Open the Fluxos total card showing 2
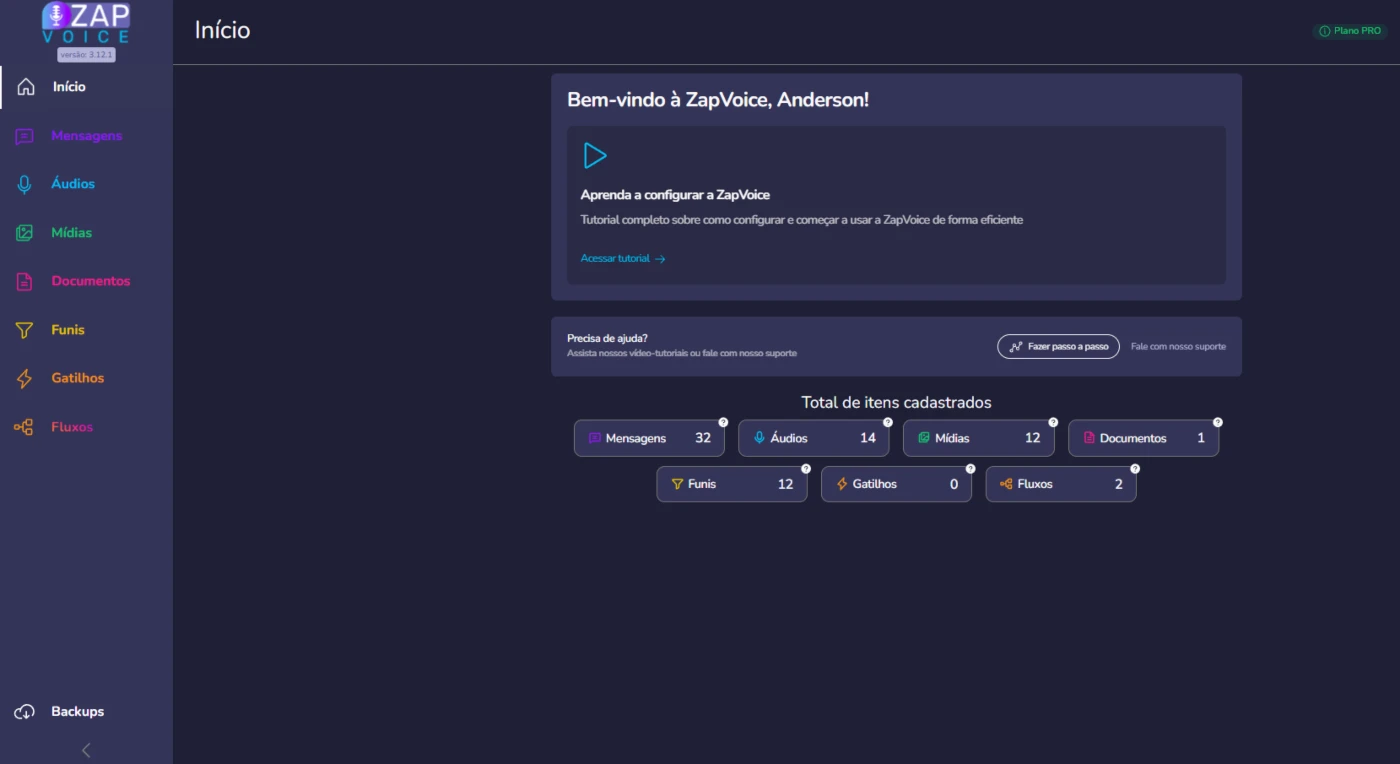The width and height of the screenshot is (1400, 764). (1061, 484)
